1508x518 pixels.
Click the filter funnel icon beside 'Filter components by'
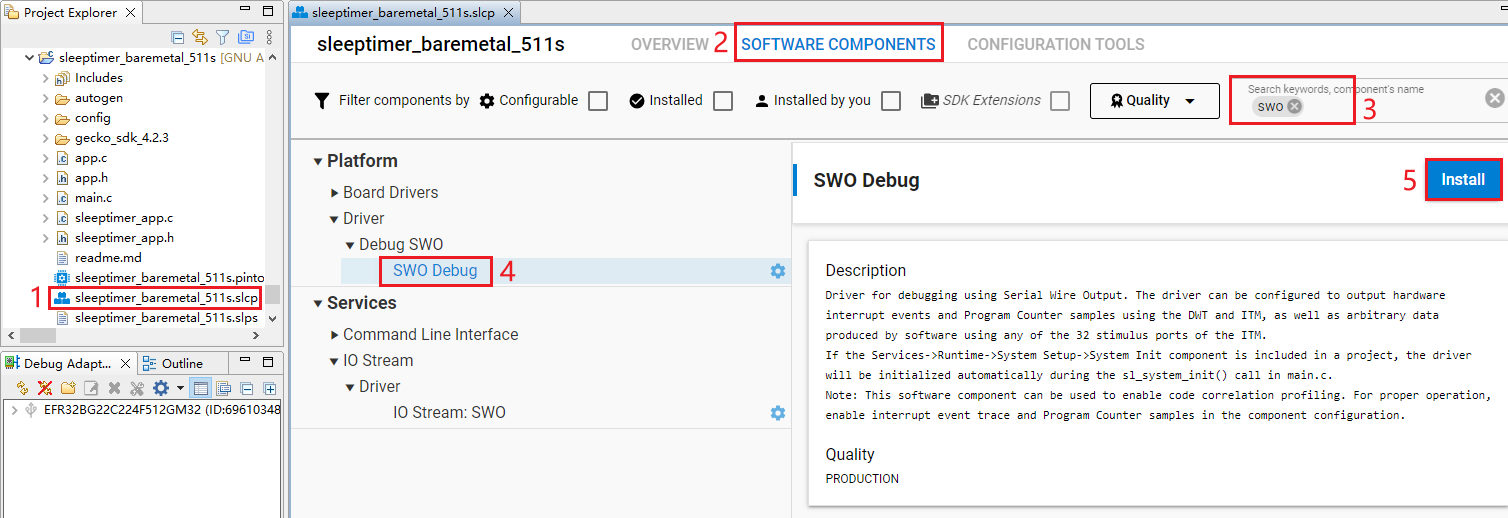coord(321,101)
